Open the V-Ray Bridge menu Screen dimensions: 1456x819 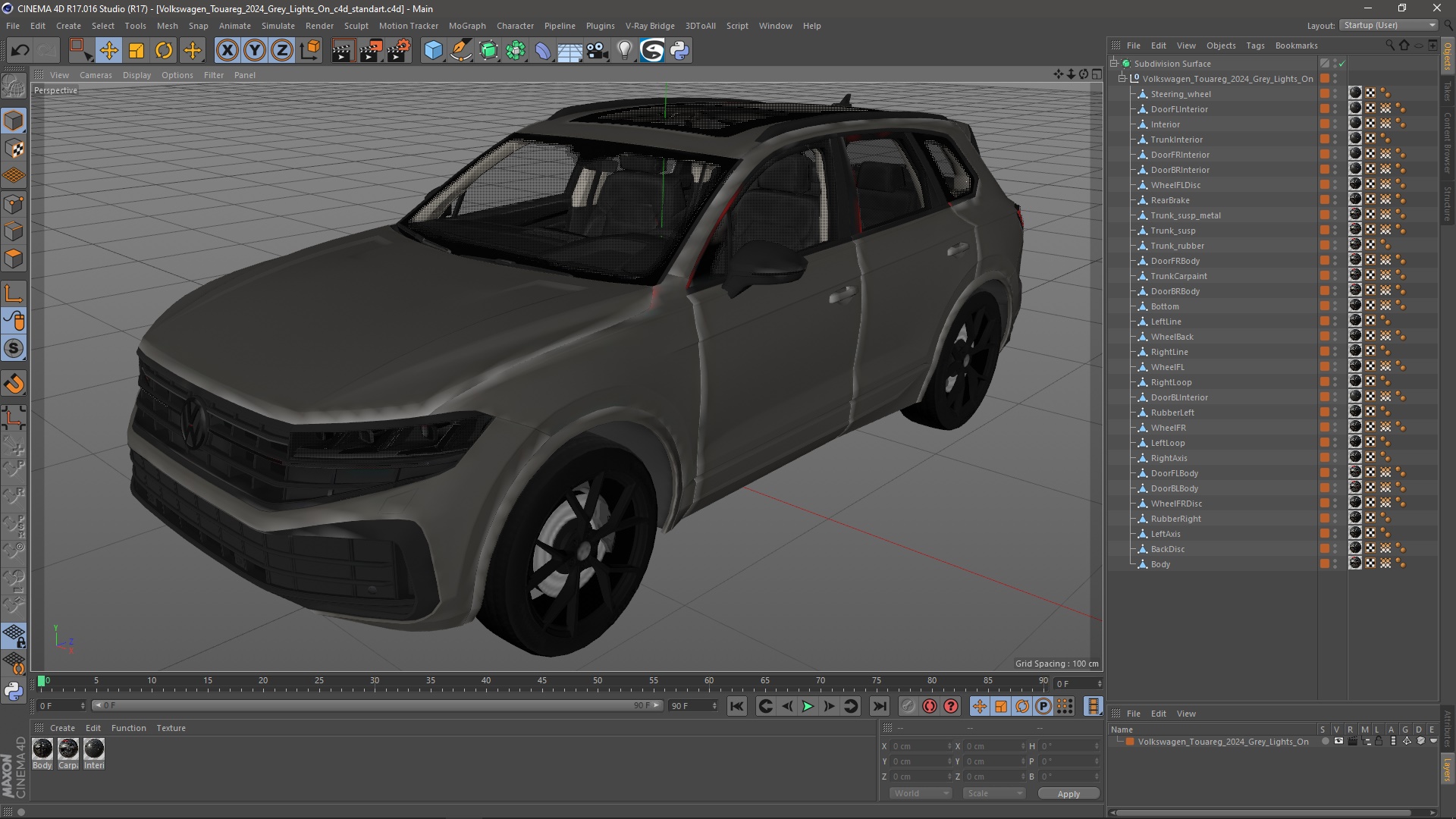click(649, 26)
